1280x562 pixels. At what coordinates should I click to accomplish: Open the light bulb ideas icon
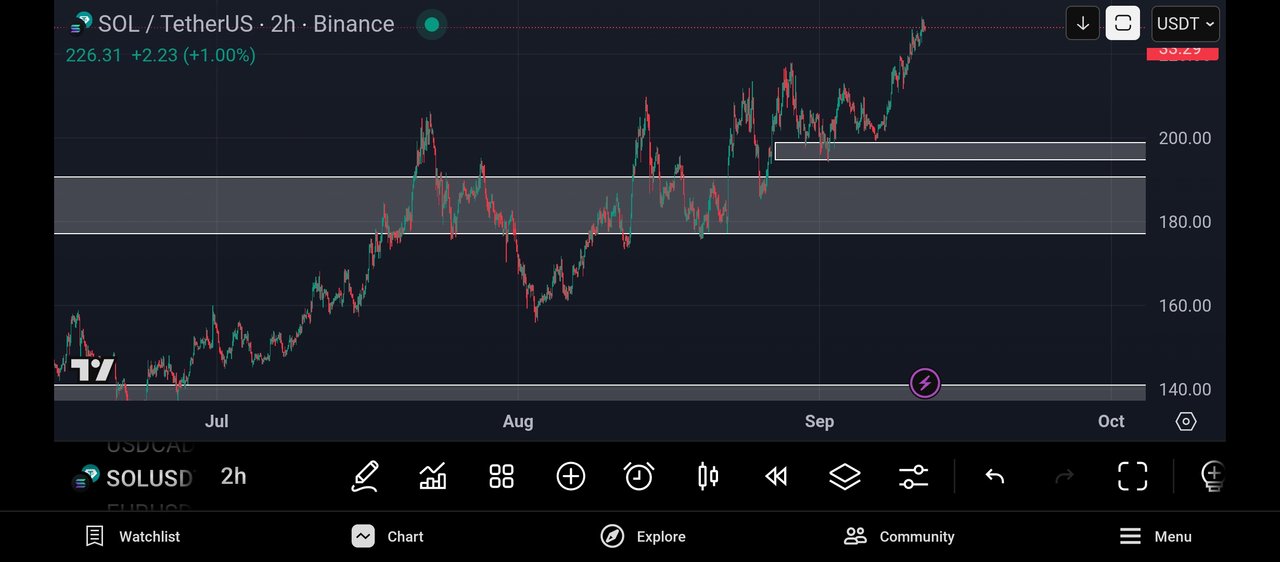(x=1212, y=476)
